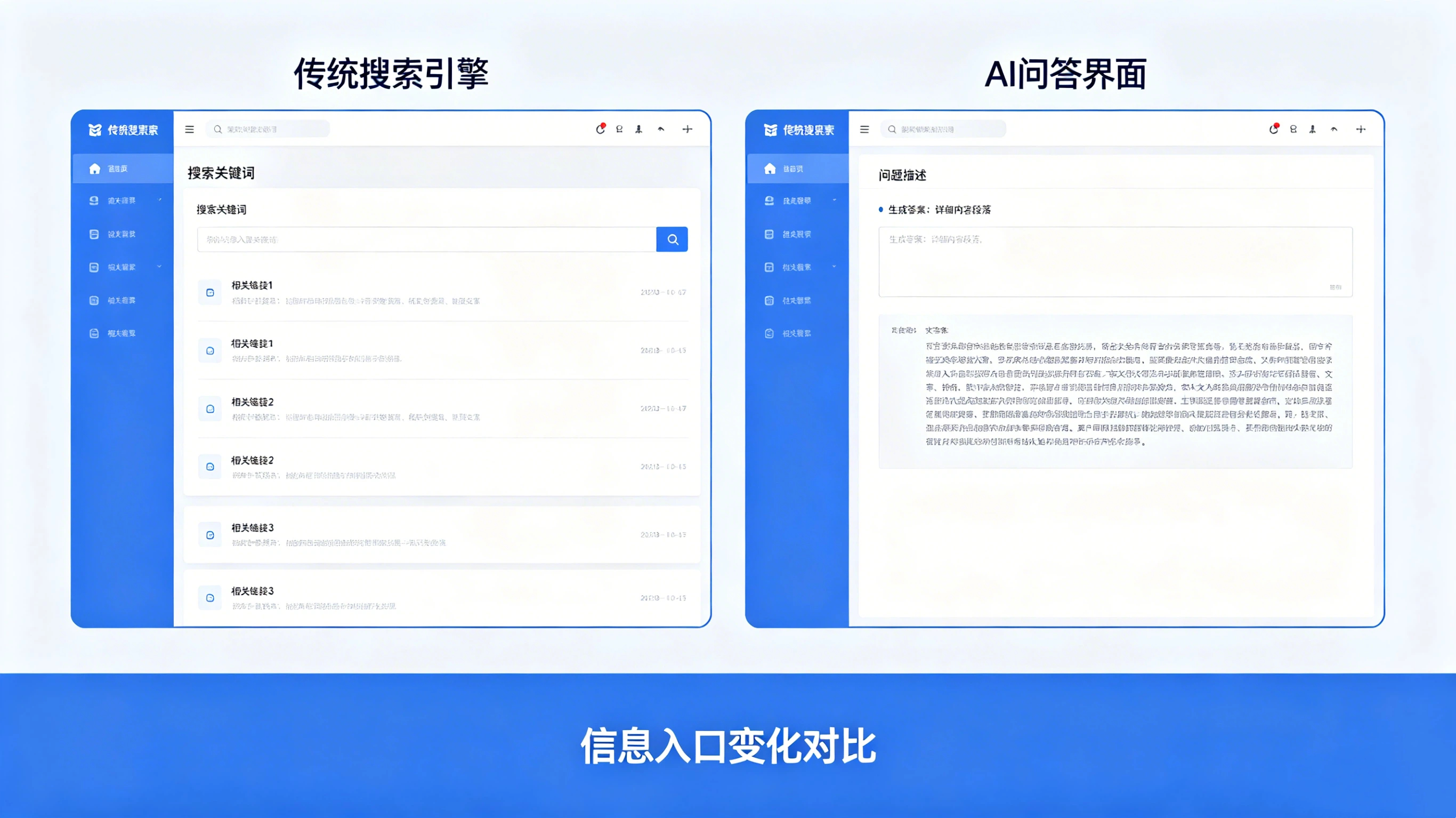This screenshot has width=1456, height=818.
Task: Click the date of the upper 相关链接1 result
Action: (663, 292)
